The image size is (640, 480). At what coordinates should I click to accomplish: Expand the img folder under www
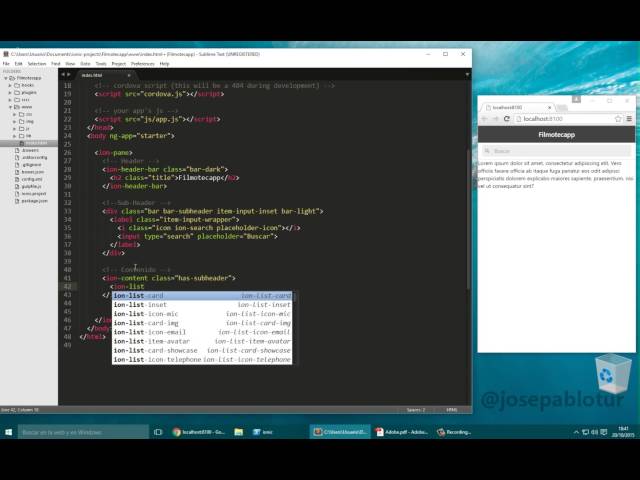(x=15, y=122)
